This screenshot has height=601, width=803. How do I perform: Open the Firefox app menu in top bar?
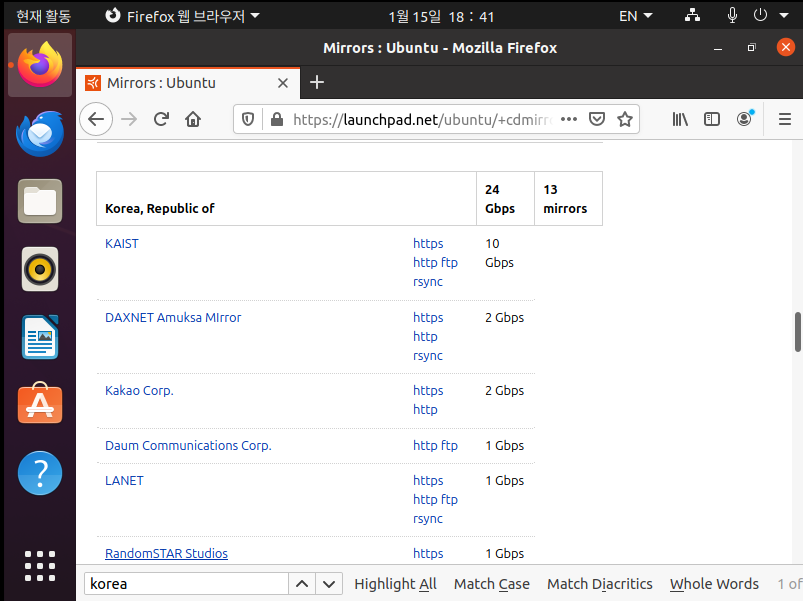(182, 16)
